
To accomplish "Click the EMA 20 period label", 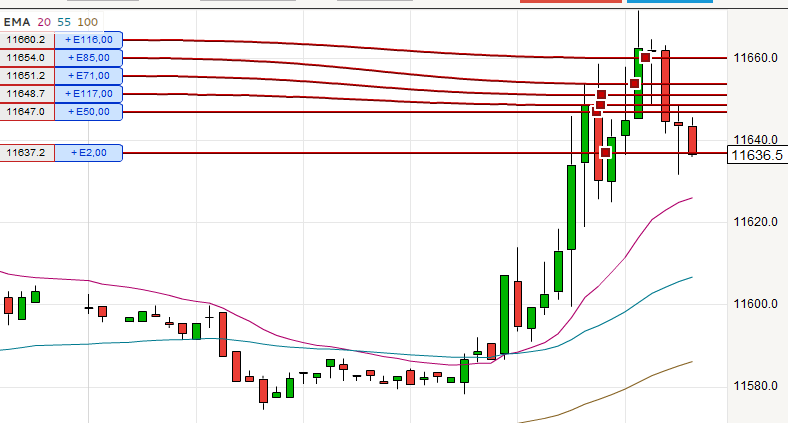I will click(44, 22).
